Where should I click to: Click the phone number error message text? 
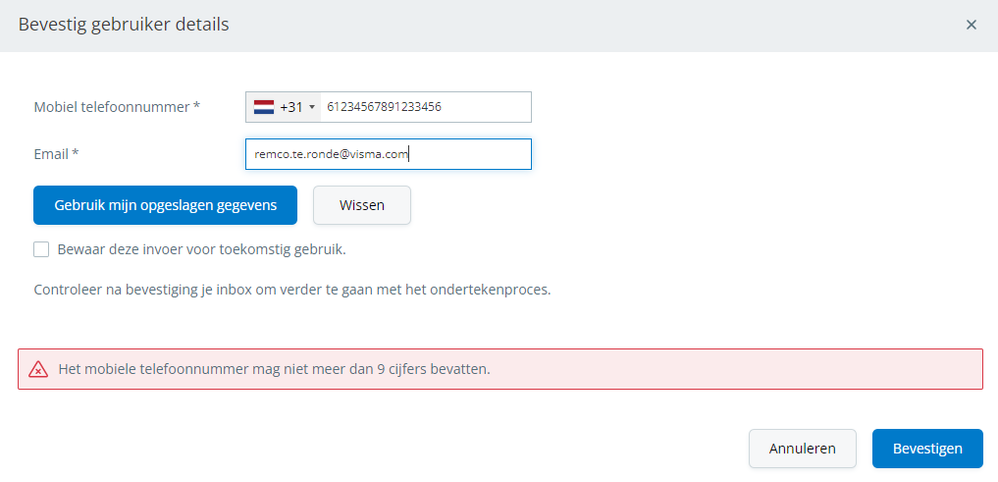(274, 369)
